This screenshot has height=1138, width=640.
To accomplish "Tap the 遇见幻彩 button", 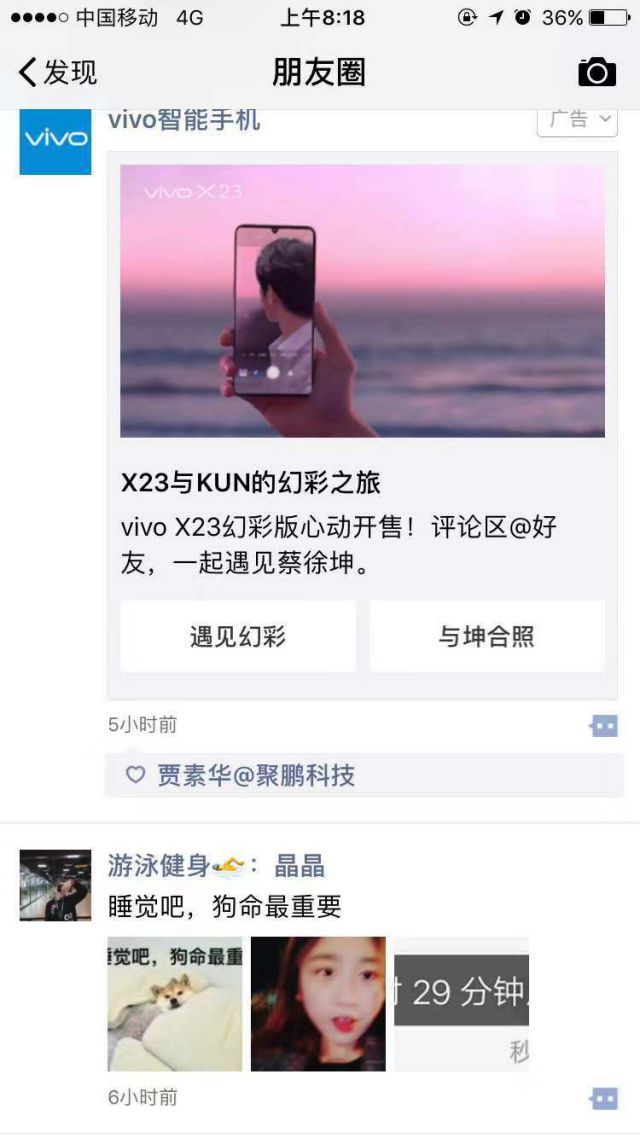I will click(x=238, y=636).
